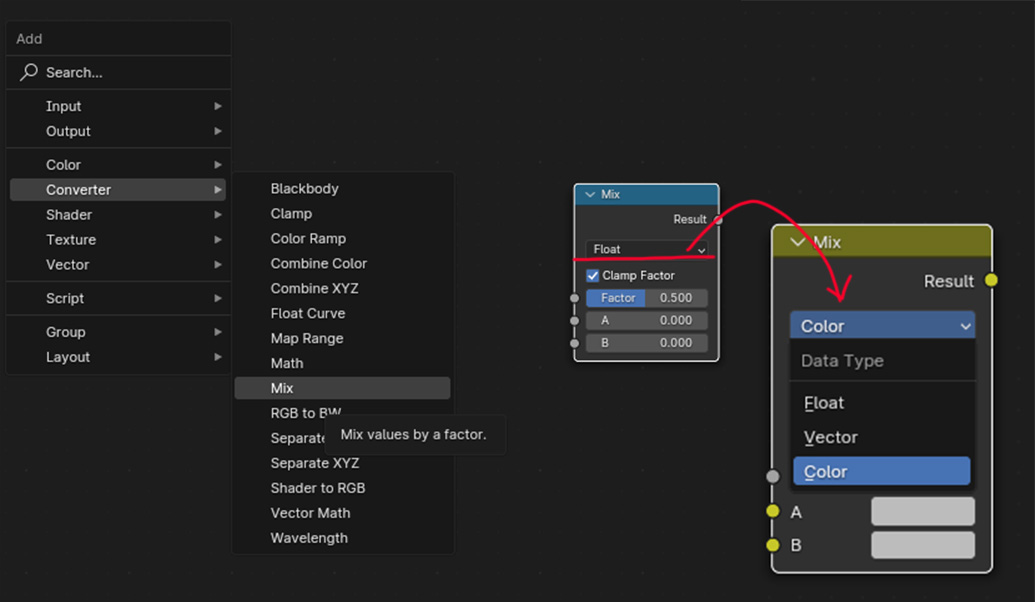1035x602 pixels.
Task: Select Float in the open data type dropdown
Action: click(x=881, y=403)
